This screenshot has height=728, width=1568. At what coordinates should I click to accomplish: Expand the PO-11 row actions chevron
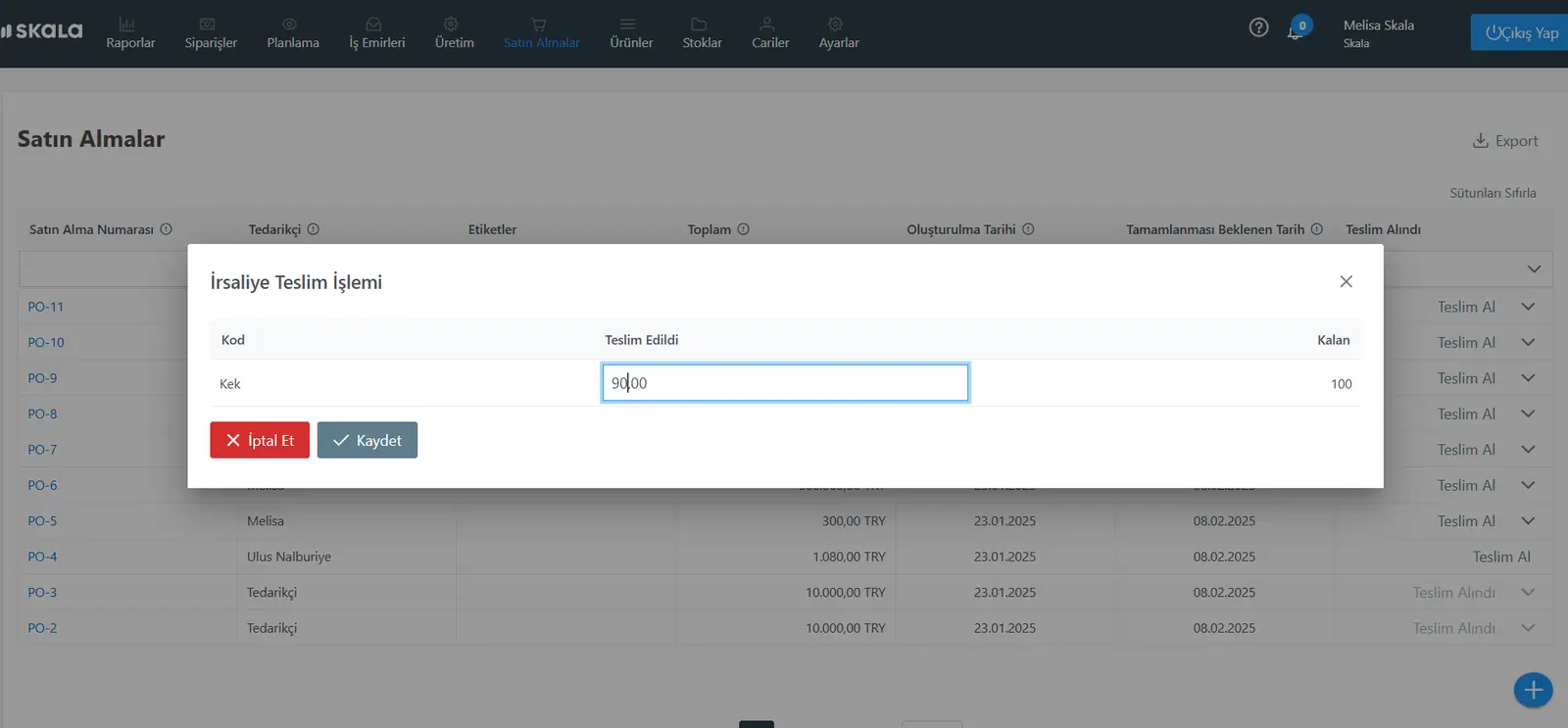click(x=1528, y=307)
